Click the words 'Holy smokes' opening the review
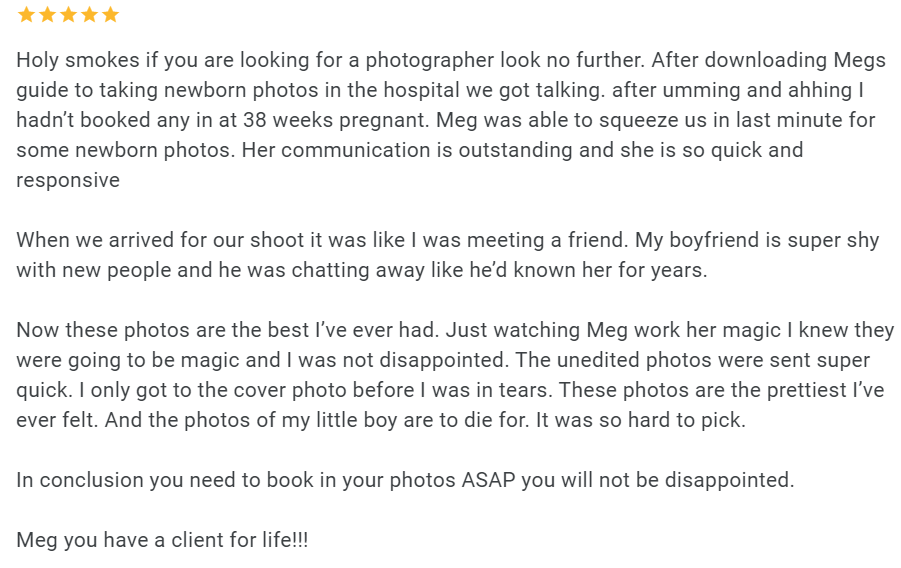This screenshot has height=568, width=901. click(78, 60)
